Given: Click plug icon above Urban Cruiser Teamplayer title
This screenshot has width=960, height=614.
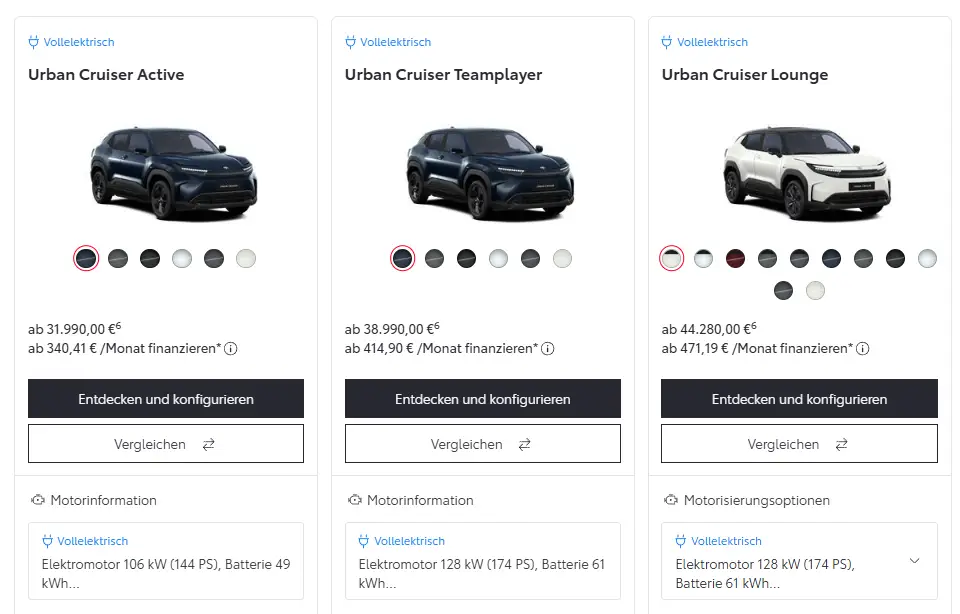Looking at the screenshot, I should point(350,42).
